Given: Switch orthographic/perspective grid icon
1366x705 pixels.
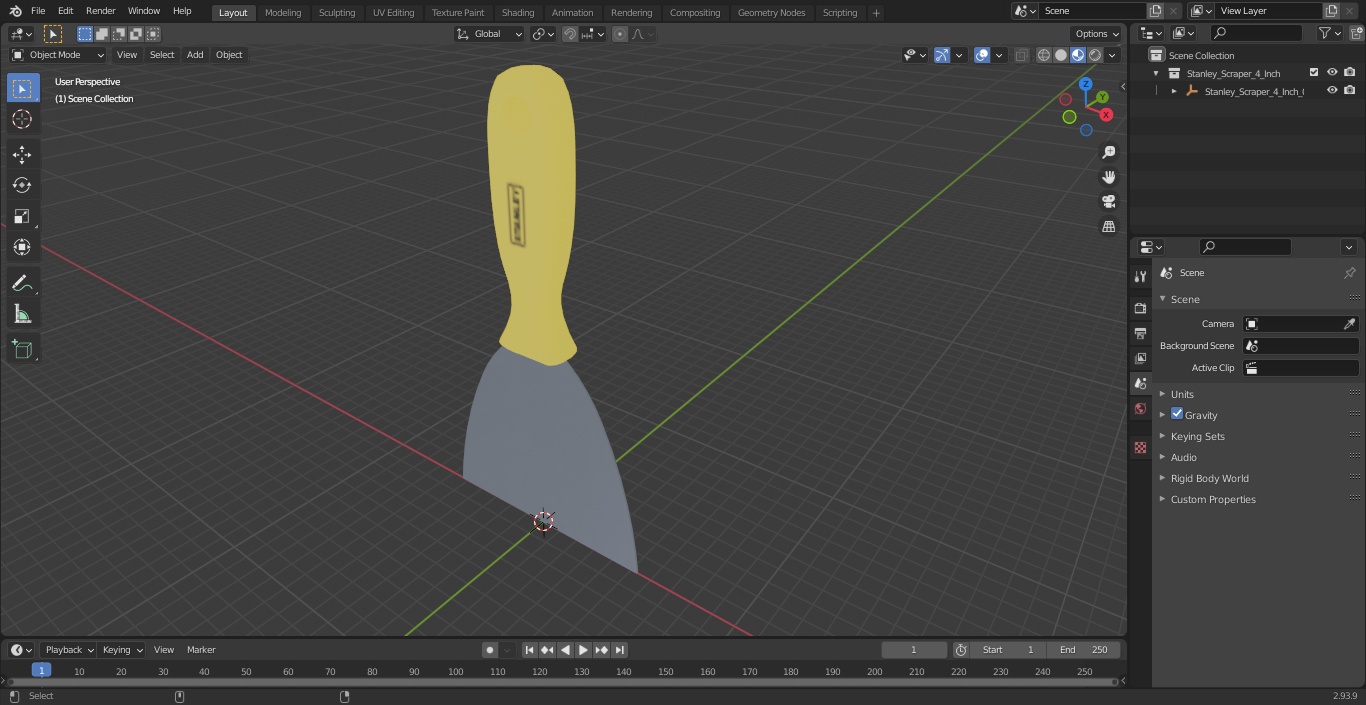Looking at the screenshot, I should click(1108, 227).
